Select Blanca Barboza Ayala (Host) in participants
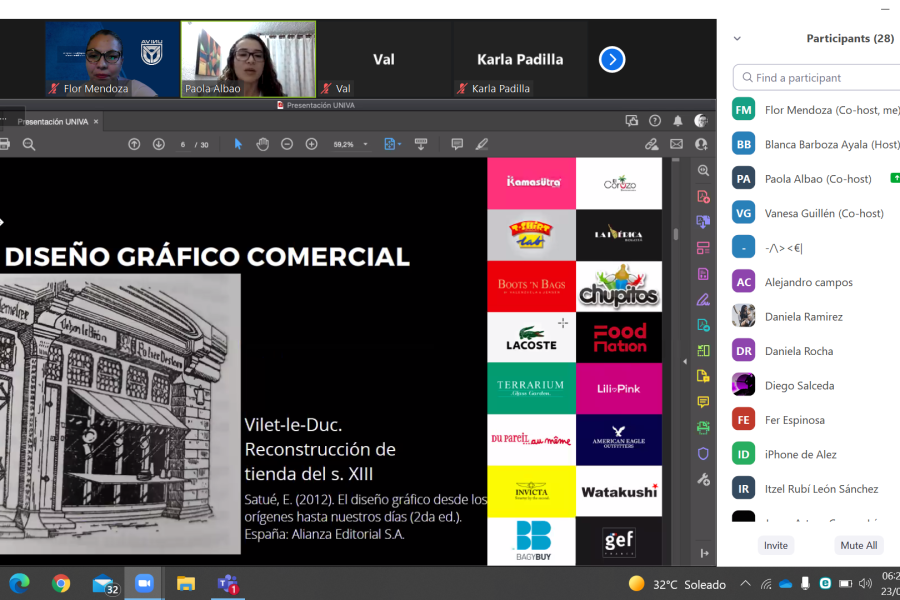 (816, 145)
